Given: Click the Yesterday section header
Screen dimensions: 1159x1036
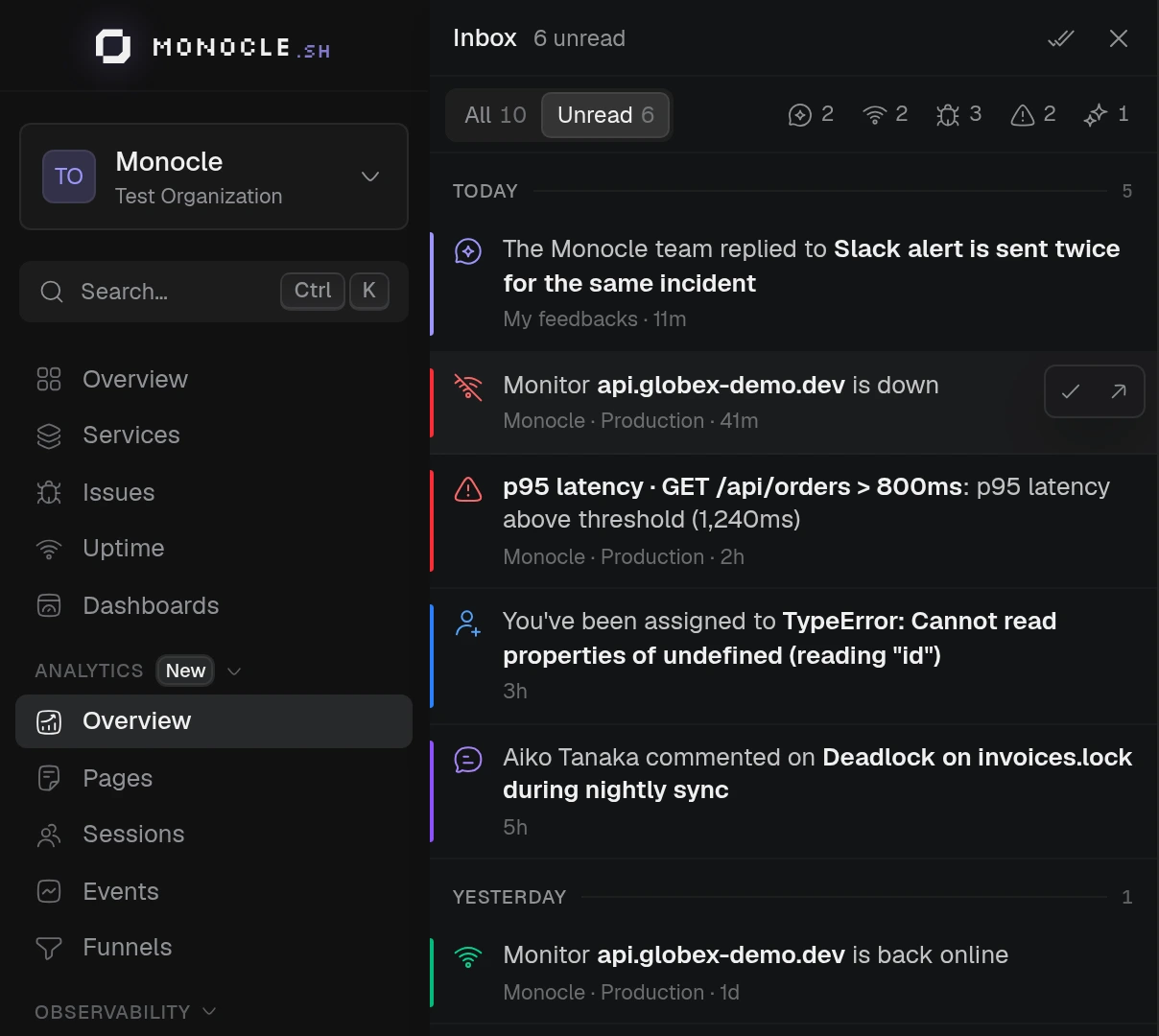Looking at the screenshot, I should [509, 897].
